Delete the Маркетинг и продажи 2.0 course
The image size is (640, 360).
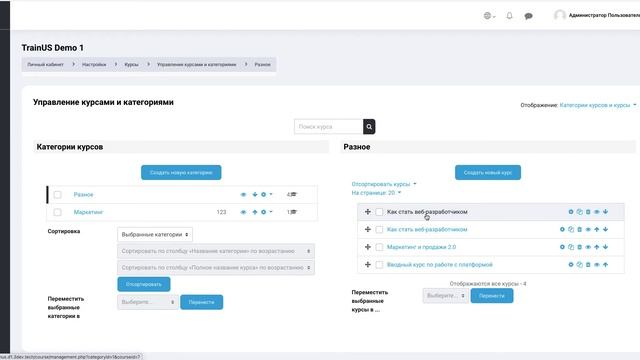(579, 247)
